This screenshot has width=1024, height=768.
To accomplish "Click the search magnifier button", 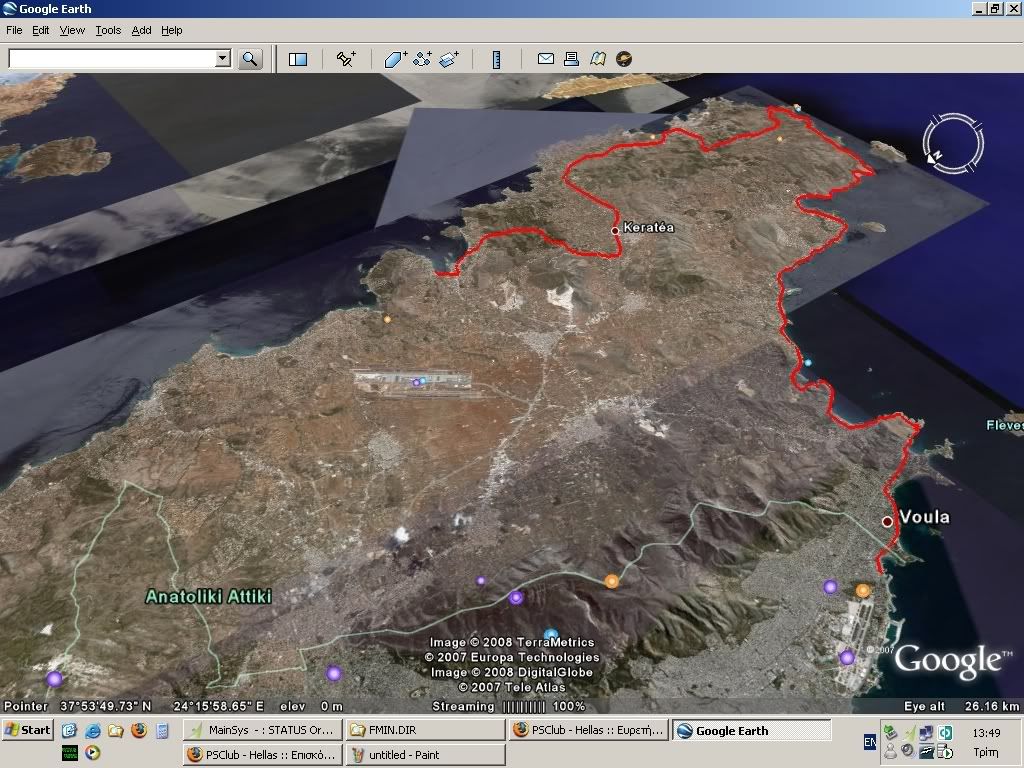I will pyautogui.click(x=249, y=59).
